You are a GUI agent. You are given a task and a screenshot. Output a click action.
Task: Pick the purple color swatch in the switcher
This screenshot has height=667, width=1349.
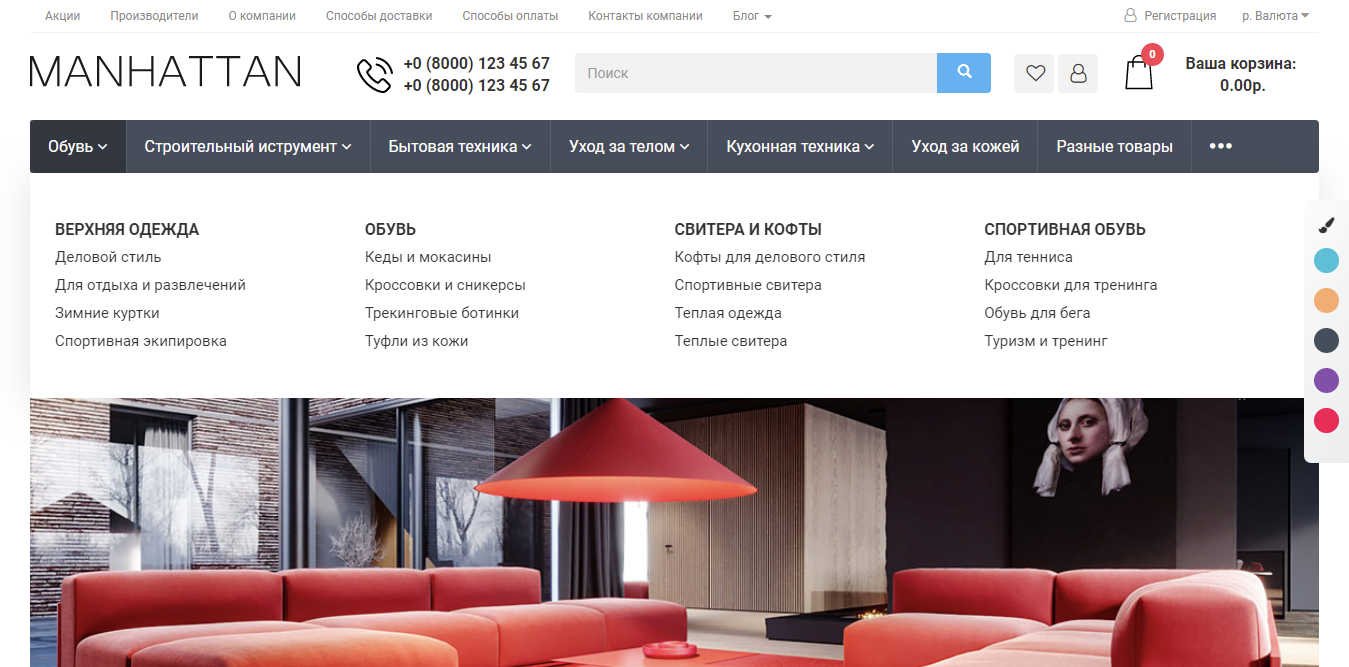[x=1325, y=380]
